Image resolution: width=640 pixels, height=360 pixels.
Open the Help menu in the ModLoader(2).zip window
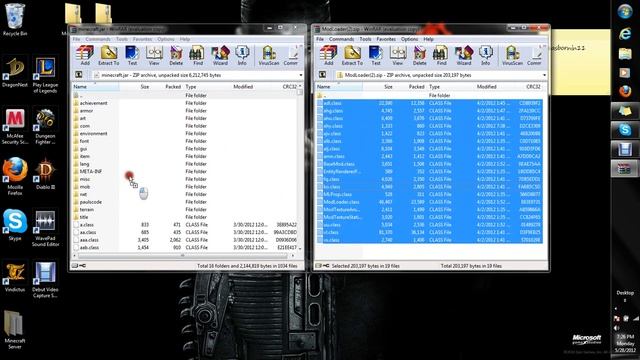428,39
